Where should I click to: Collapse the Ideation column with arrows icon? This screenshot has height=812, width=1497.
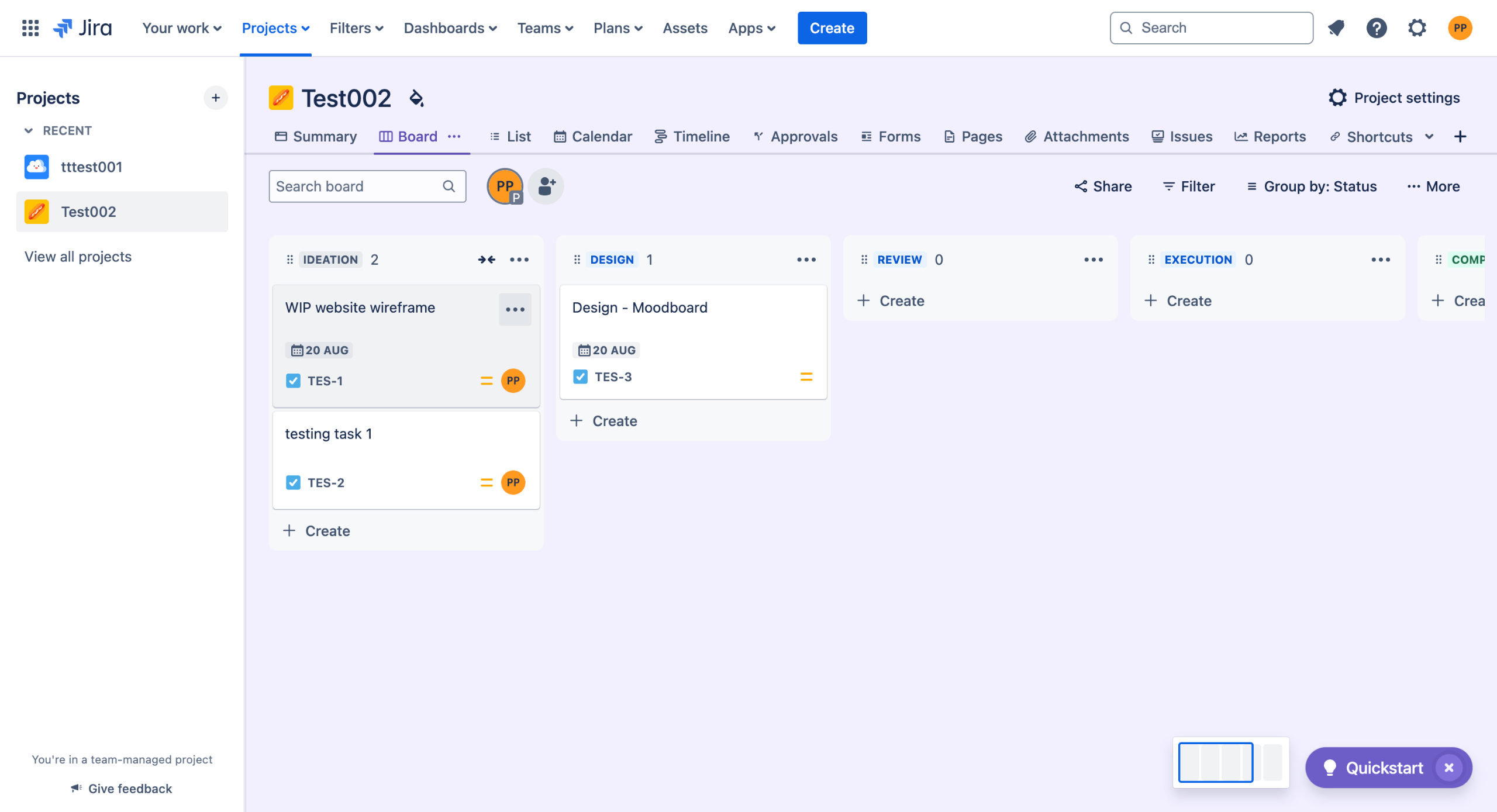pyautogui.click(x=486, y=260)
